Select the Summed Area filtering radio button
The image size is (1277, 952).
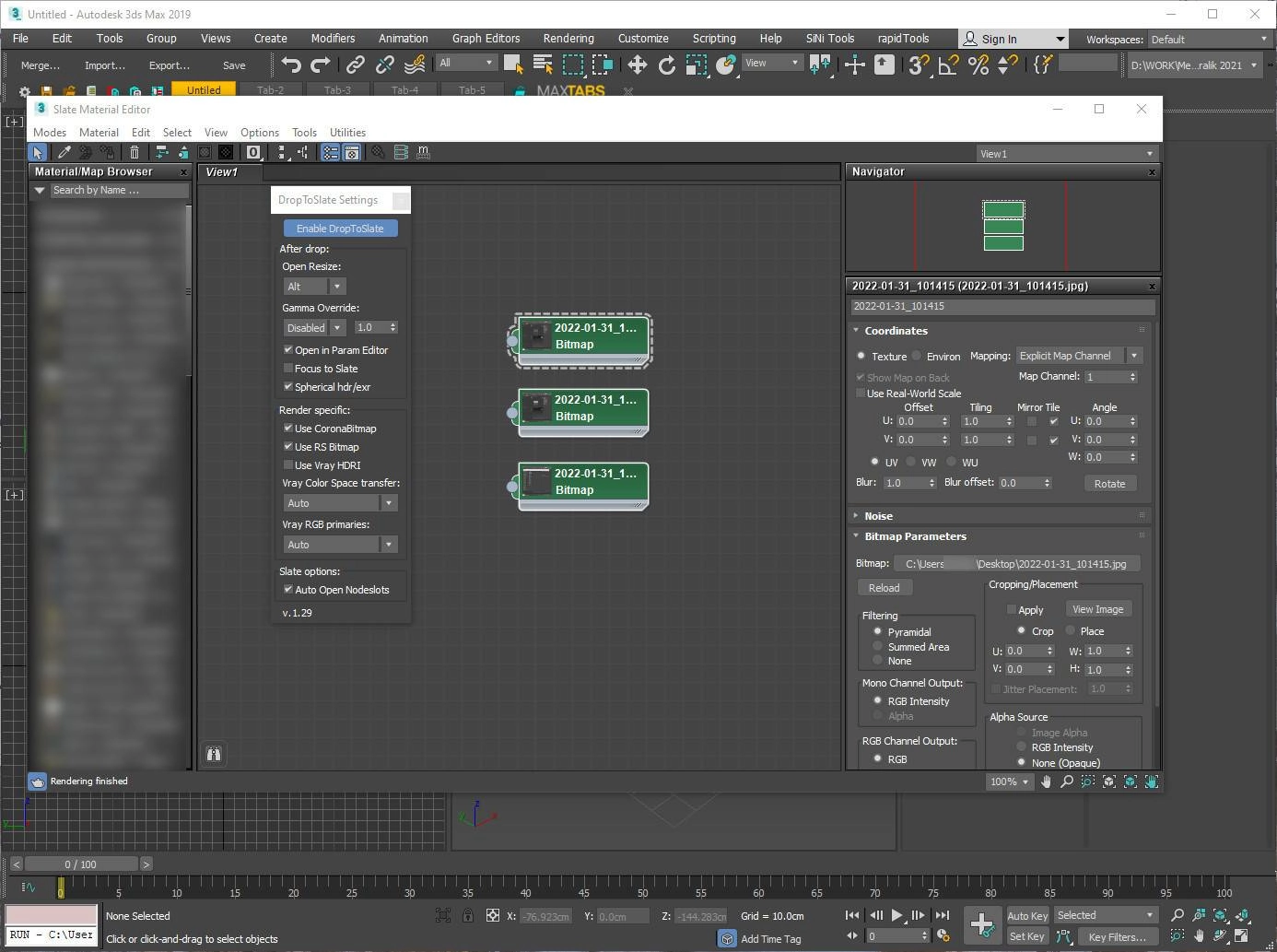point(877,647)
